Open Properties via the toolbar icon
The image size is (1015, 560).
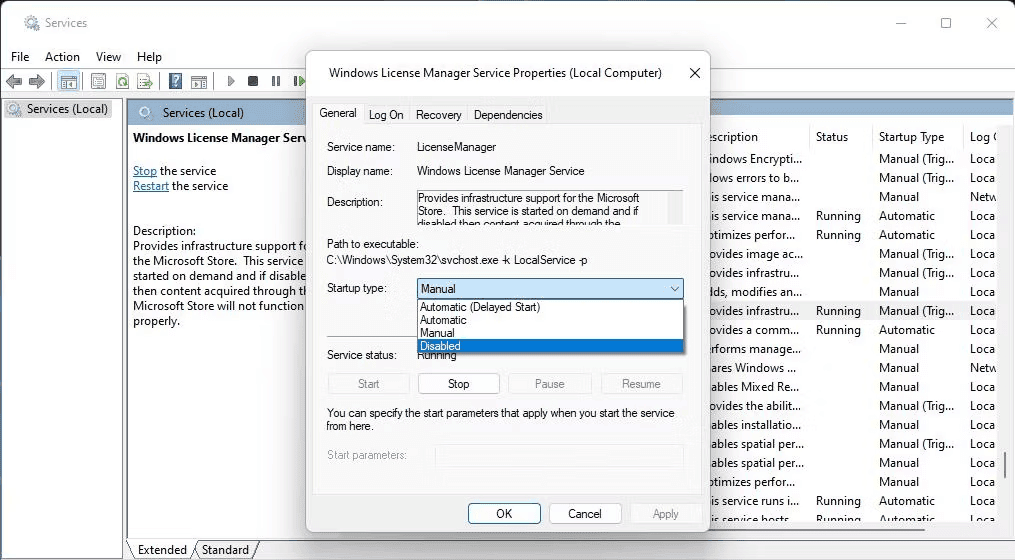tap(98, 81)
